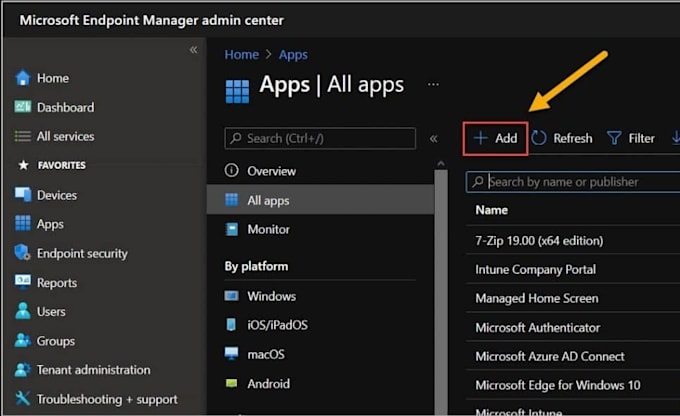The image size is (680, 416).
Task: Click the Reports icon in sidebar
Action: (23, 282)
